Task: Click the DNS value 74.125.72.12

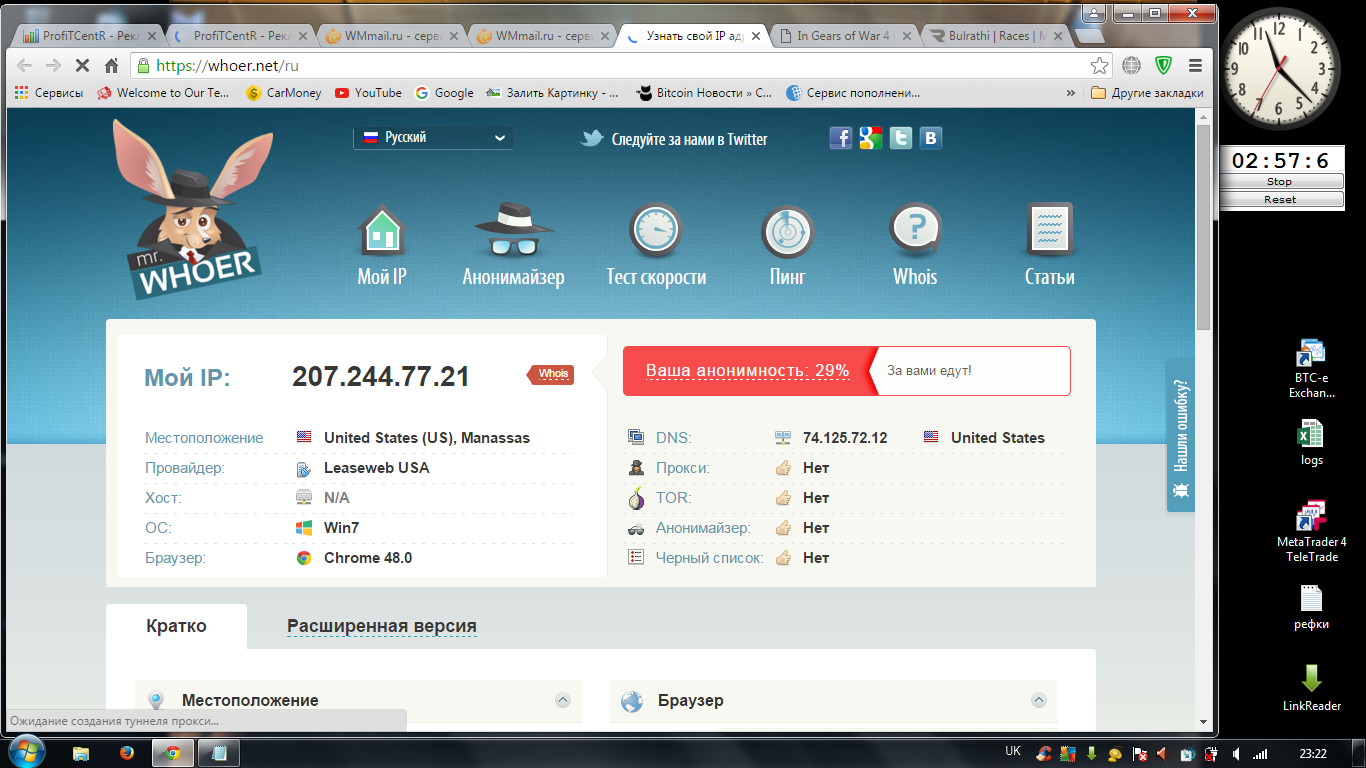Action: (x=845, y=438)
